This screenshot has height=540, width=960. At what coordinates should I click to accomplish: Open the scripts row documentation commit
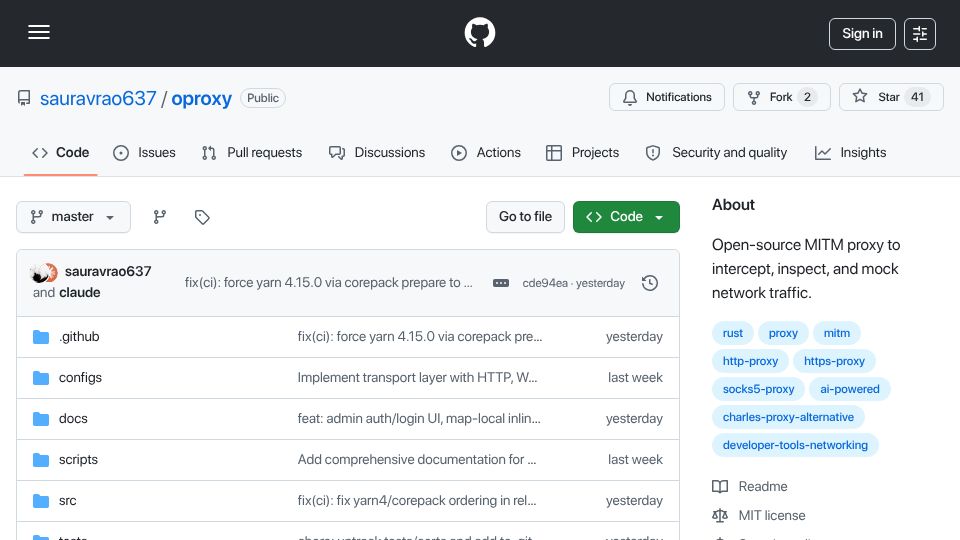tap(417, 460)
